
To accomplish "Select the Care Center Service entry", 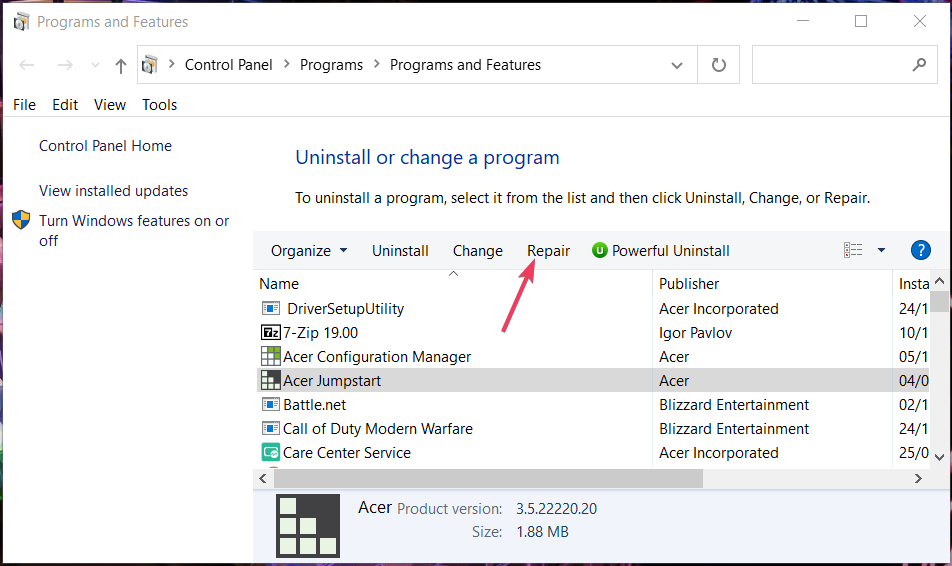I will tap(347, 452).
